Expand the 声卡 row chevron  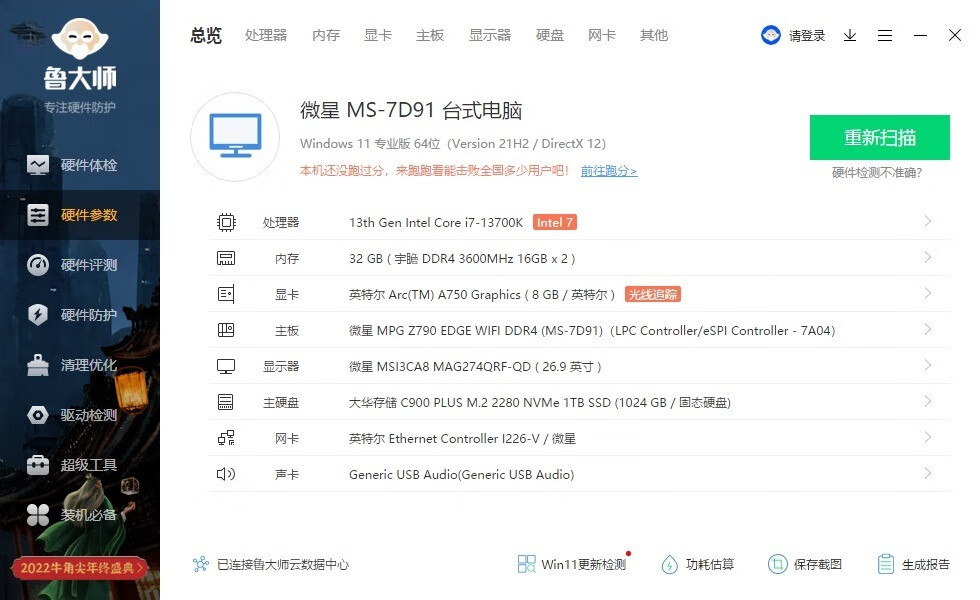(928, 473)
